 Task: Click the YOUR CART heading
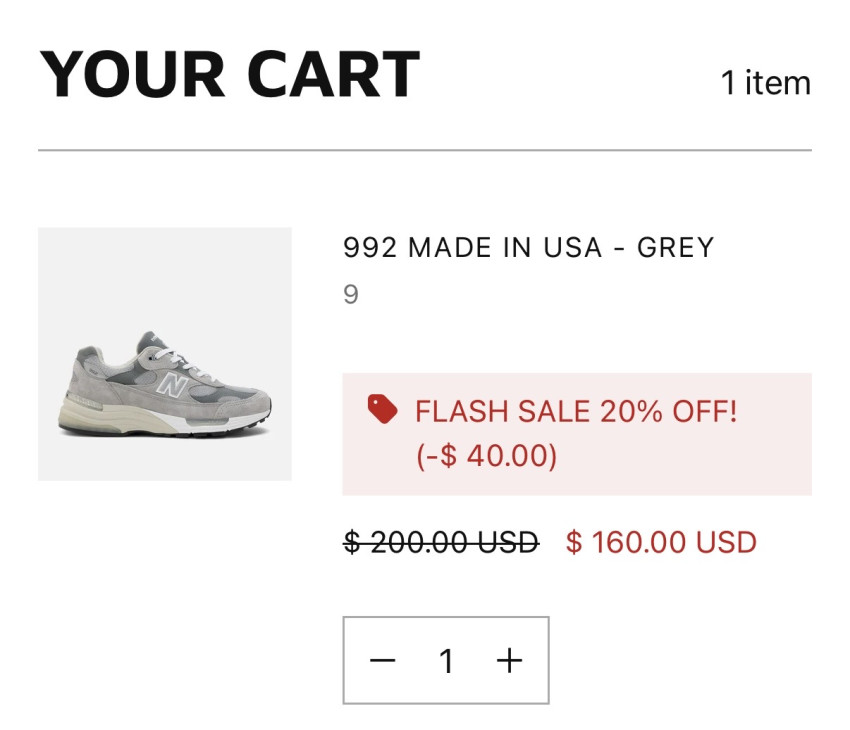click(229, 75)
